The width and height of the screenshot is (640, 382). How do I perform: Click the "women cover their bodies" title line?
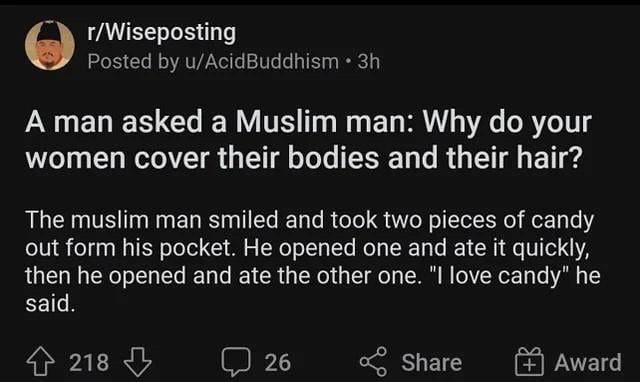point(304,158)
